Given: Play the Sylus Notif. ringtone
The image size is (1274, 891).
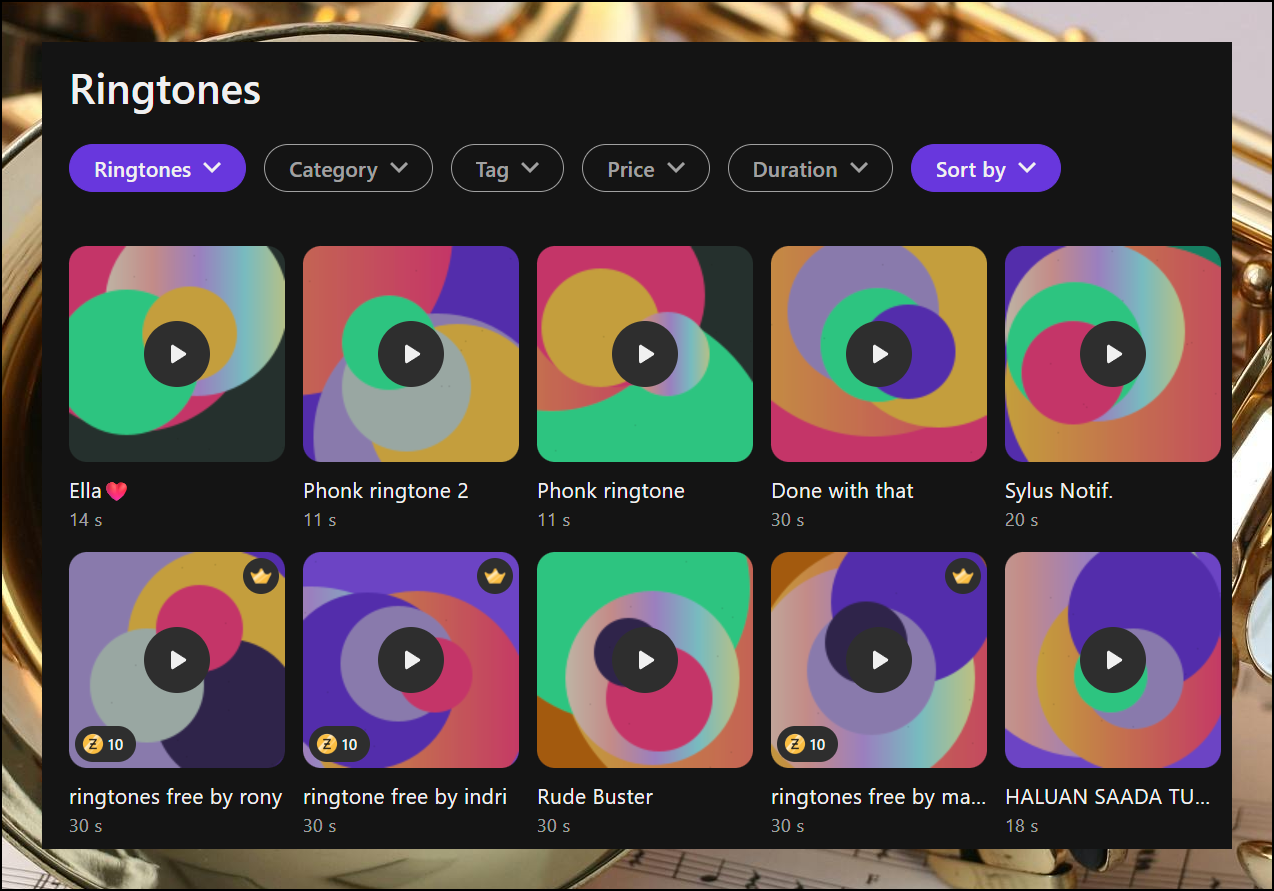Looking at the screenshot, I should [1113, 354].
